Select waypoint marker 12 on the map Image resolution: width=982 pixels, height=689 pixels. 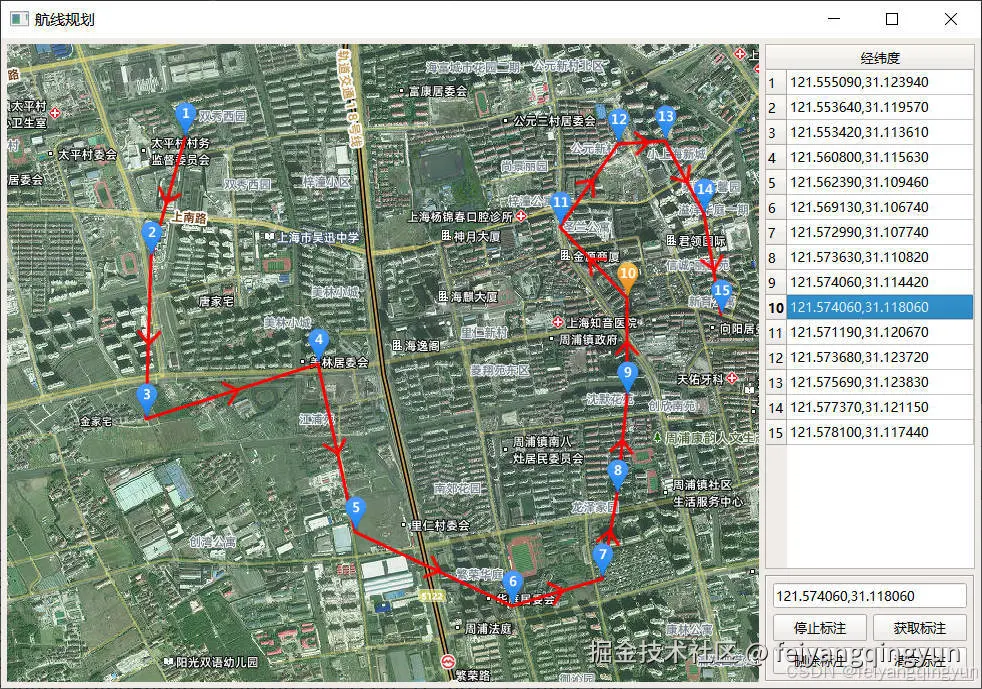coord(619,122)
